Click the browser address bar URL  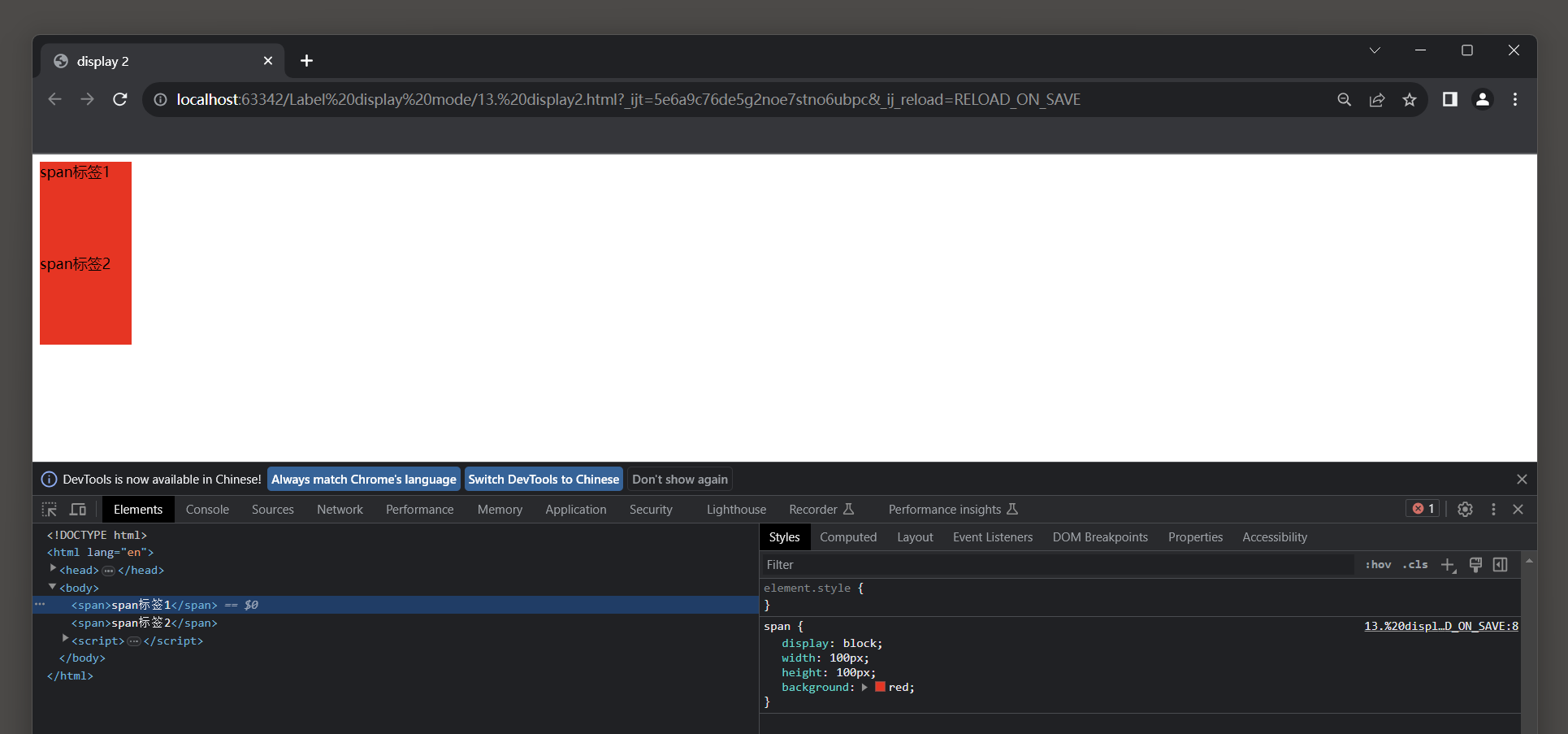[x=629, y=99]
